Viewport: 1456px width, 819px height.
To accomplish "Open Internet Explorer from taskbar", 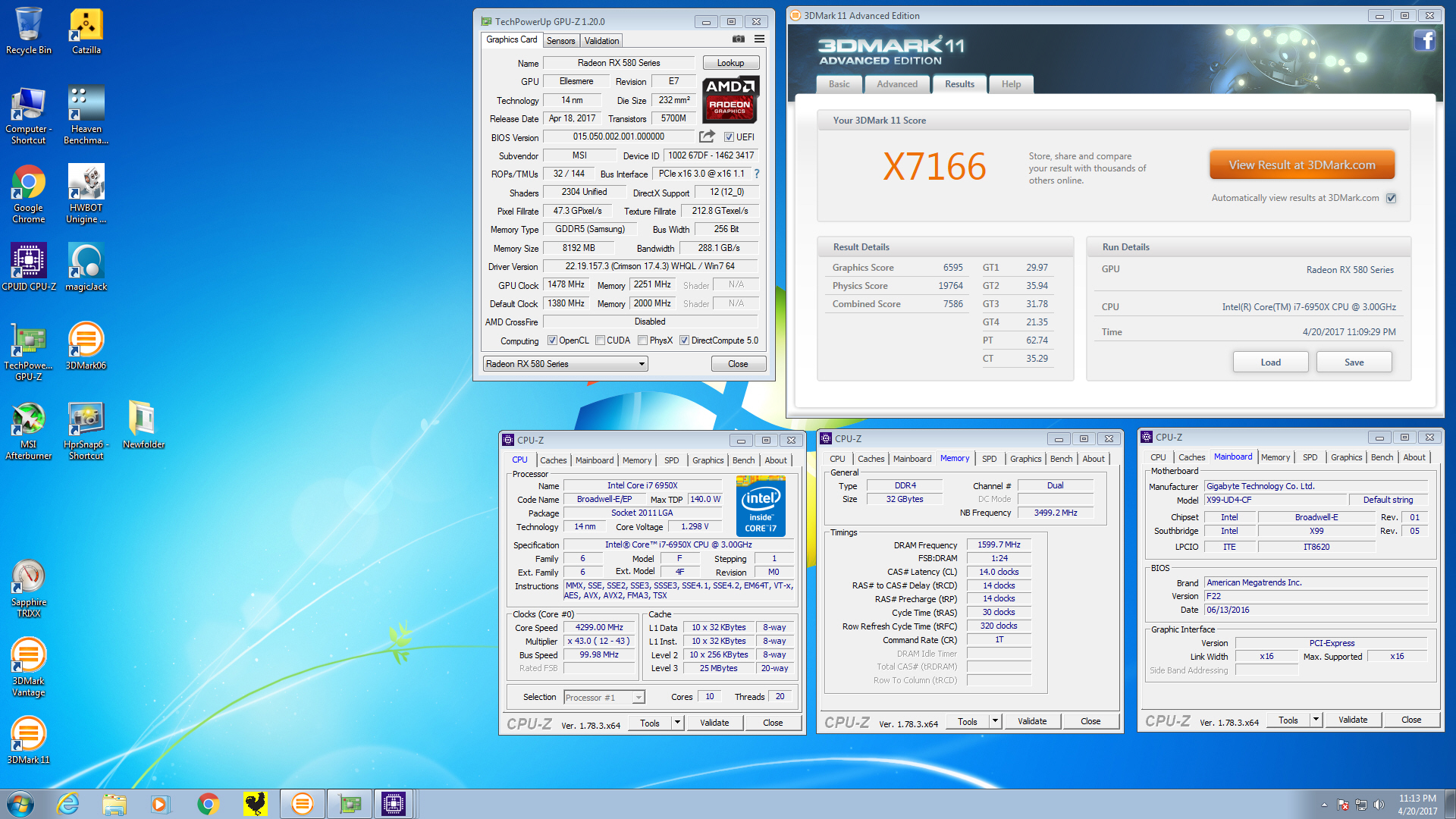I will (68, 804).
